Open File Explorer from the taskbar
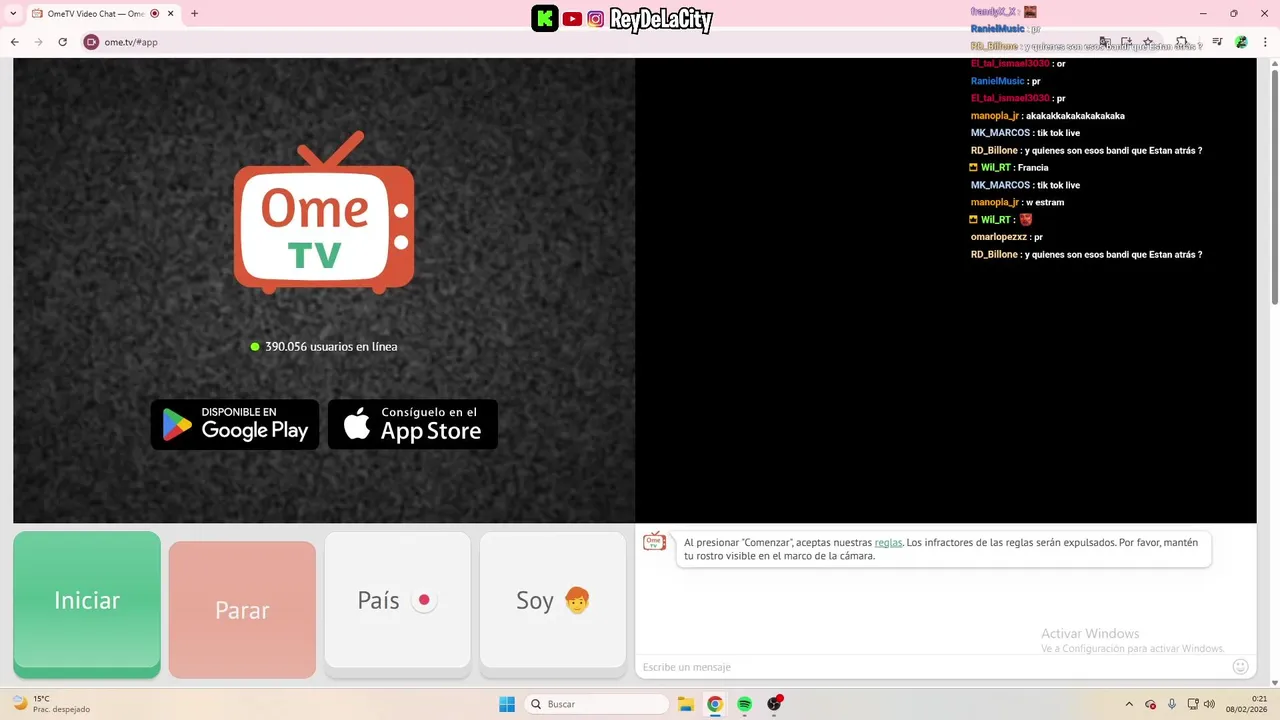 pyautogui.click(x=686, y=704)
